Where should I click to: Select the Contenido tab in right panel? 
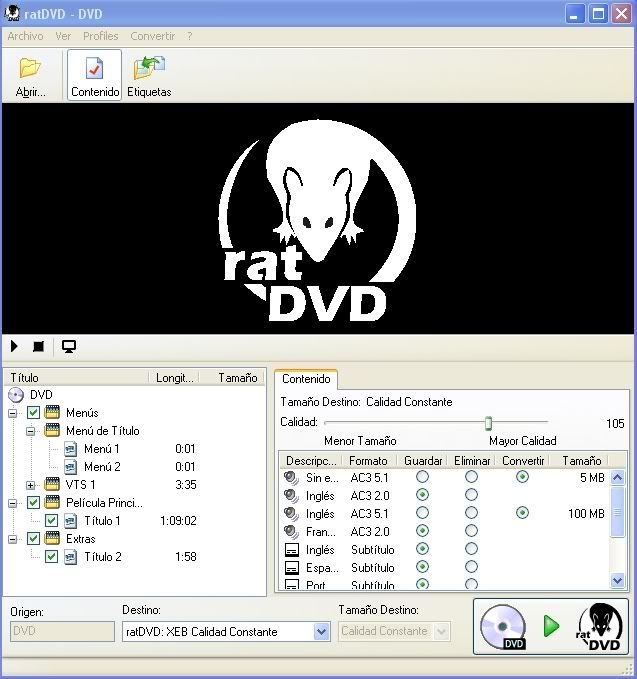coord(306,379)
